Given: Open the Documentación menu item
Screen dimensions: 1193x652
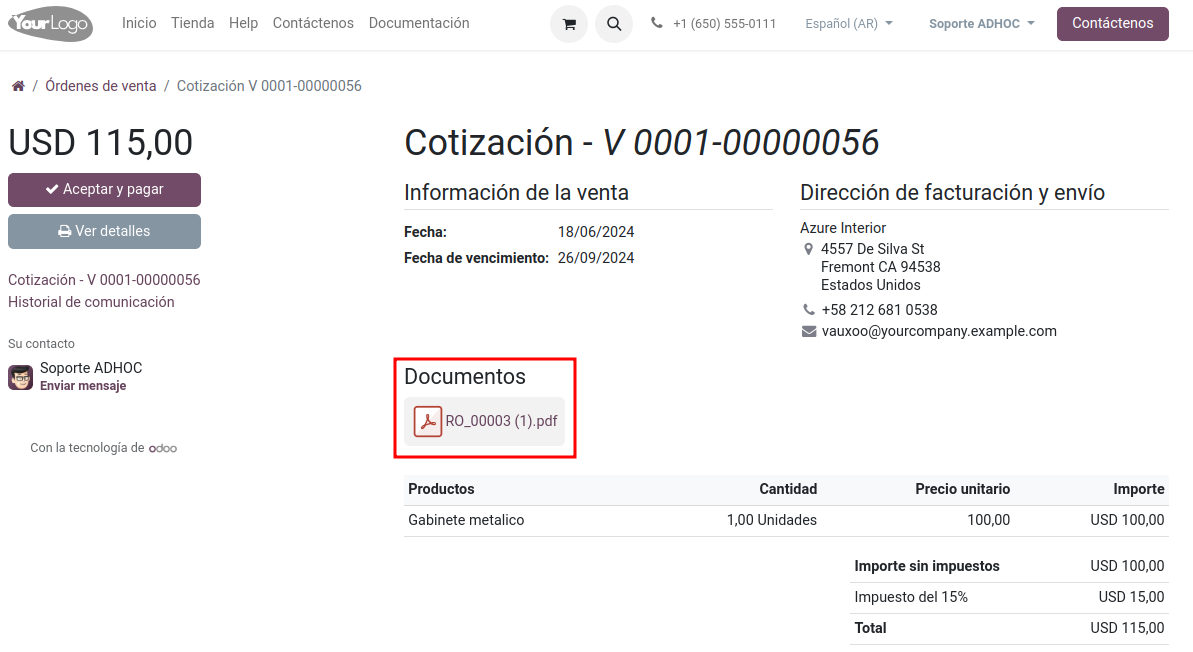Looking at the screenshot, I should click(x=418, y=23).
